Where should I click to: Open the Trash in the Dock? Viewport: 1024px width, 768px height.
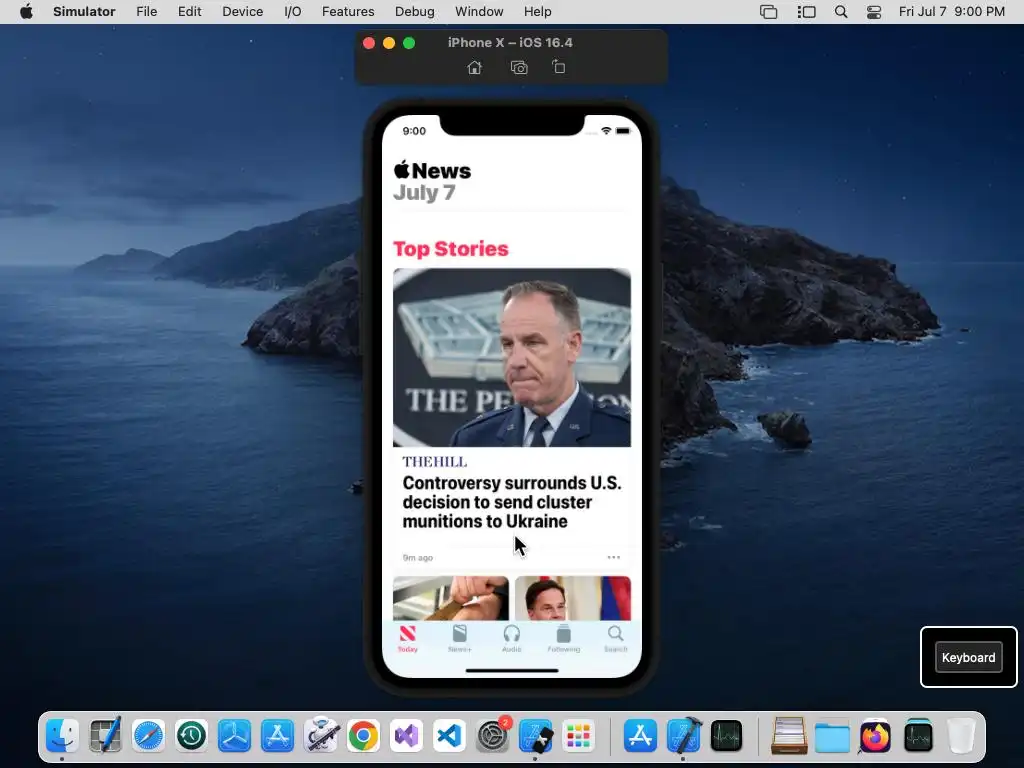click(x=961, y=736)
